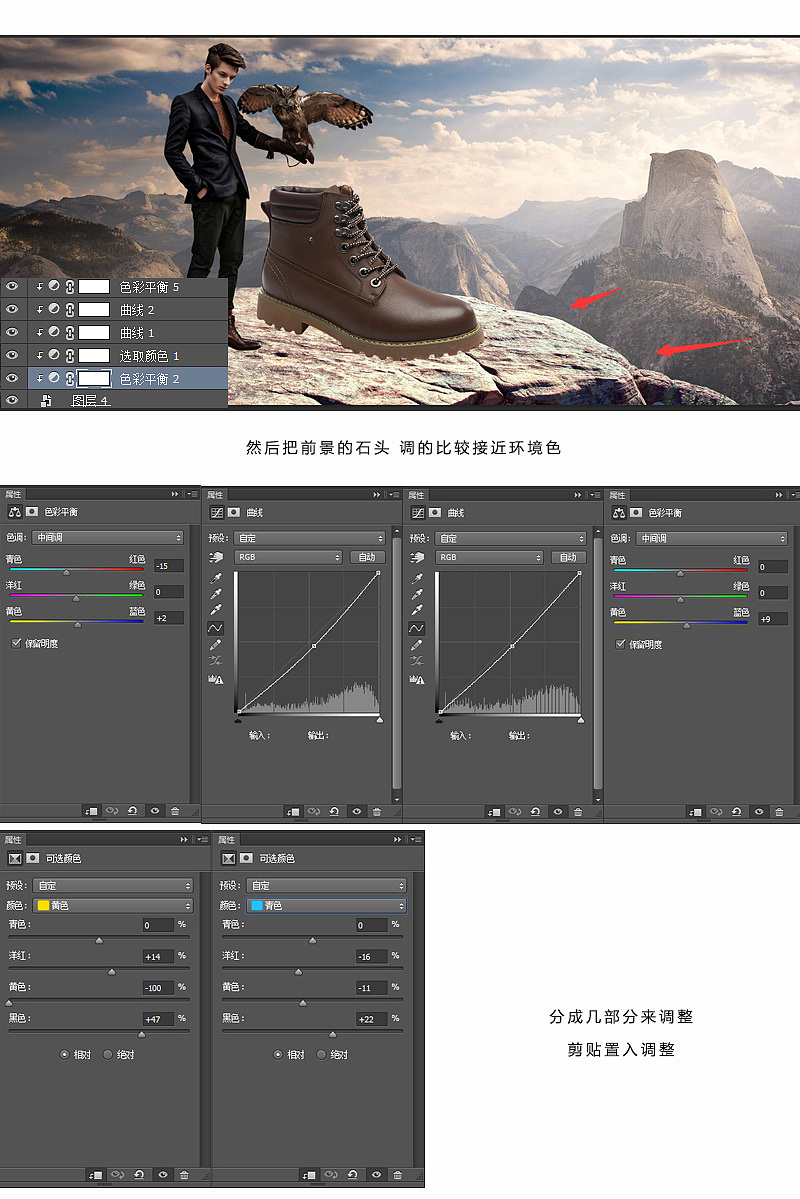
Task: Click mask icon beside 可选颜色 in yellow panel
Action: [x=33, y=858]
